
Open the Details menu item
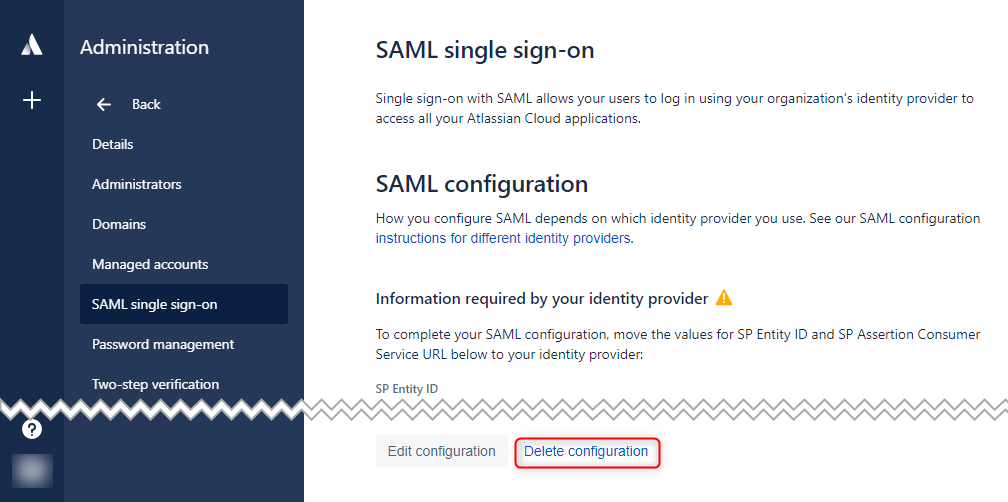coord(112,145)
